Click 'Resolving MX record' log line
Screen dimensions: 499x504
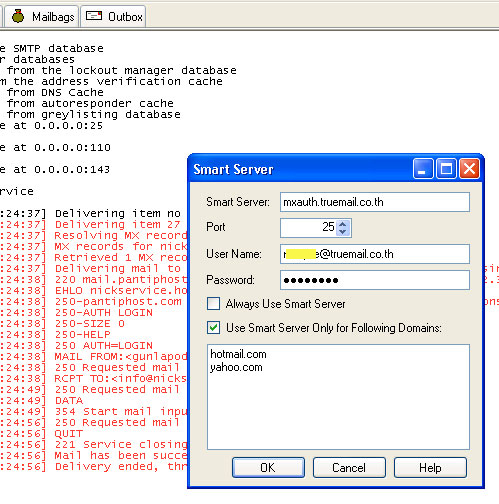coord(121,236)
